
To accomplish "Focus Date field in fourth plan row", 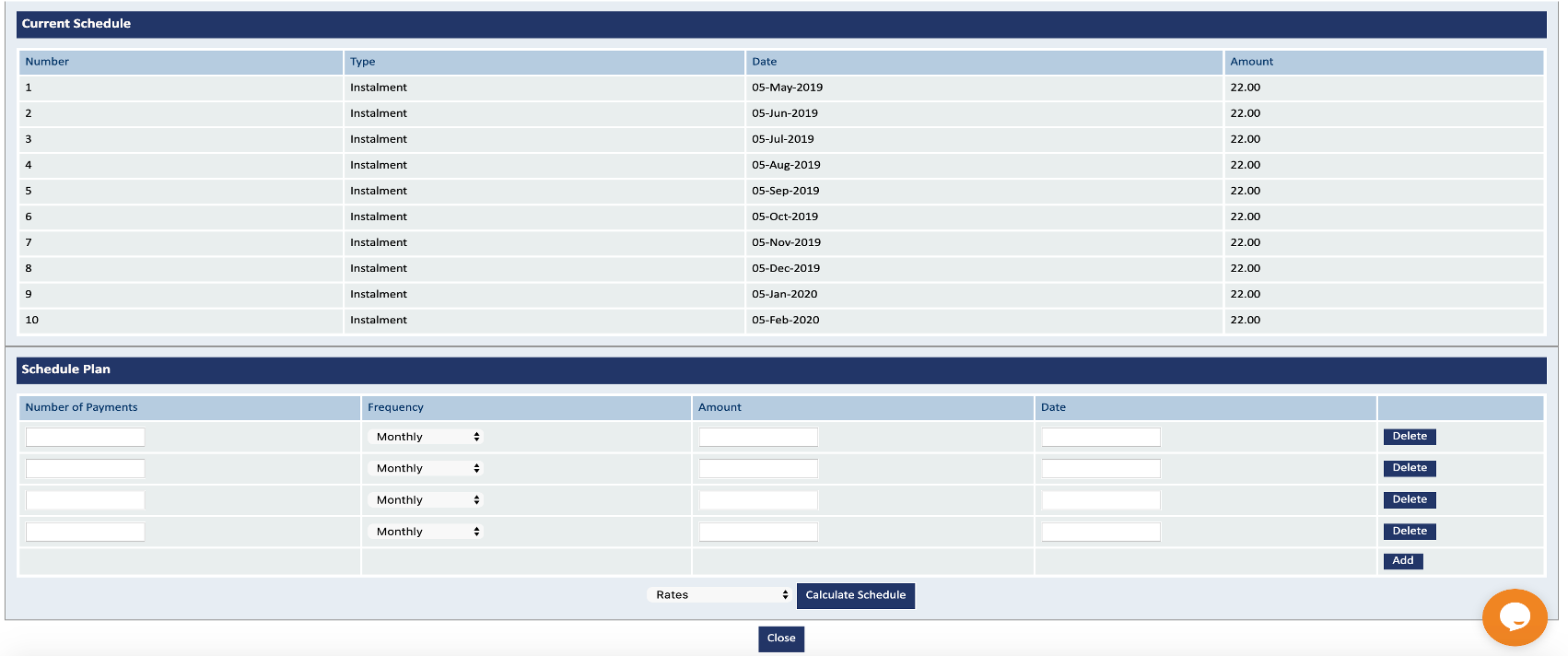I will pyautogui.click(x=1101, y=532).
